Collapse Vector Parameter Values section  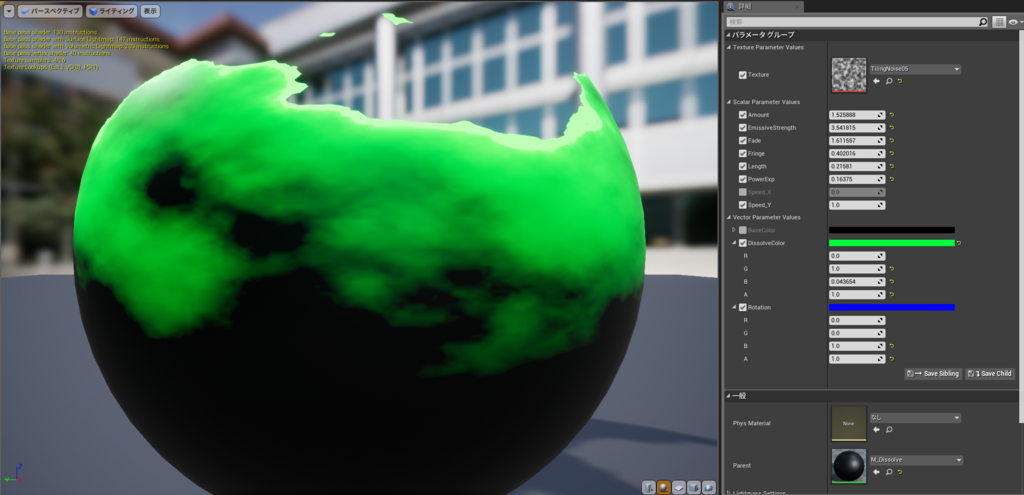(729, 217)
